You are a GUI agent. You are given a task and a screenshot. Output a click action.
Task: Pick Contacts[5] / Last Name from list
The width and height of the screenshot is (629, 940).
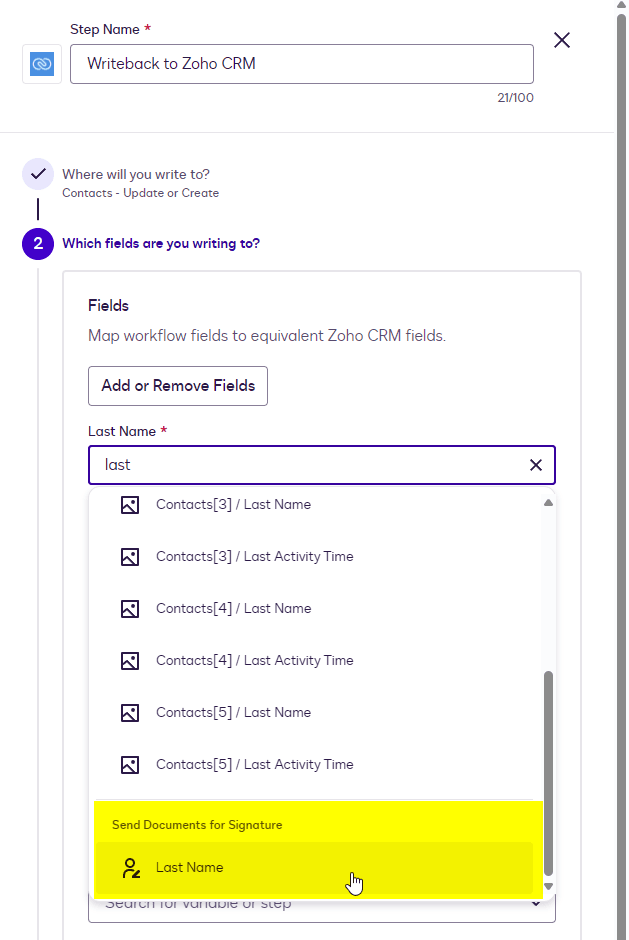(233, 713)
